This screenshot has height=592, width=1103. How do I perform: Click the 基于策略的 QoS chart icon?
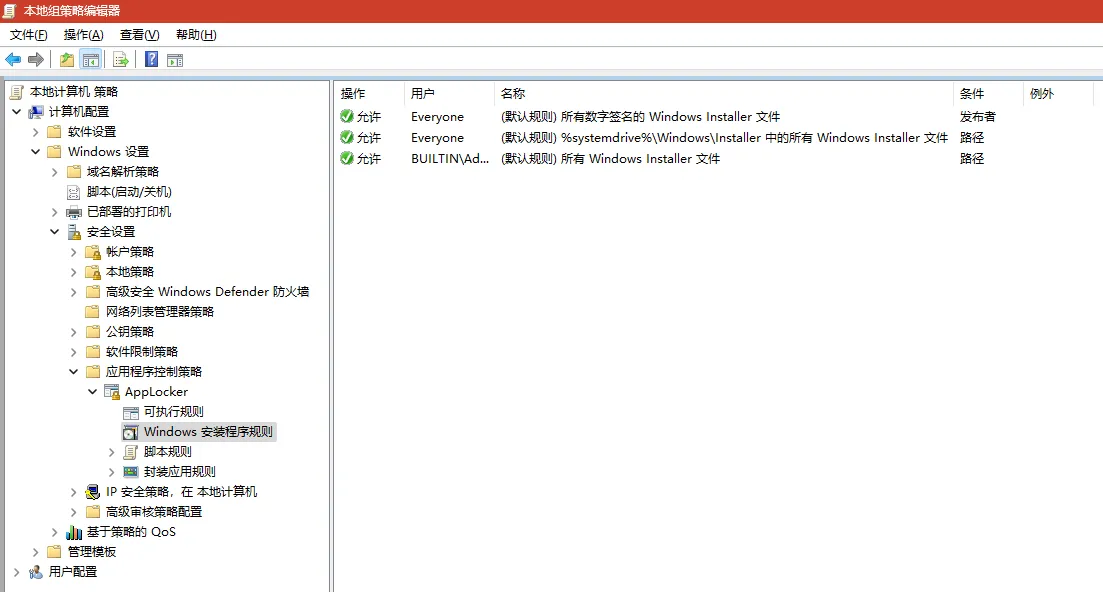coord(74,532)
